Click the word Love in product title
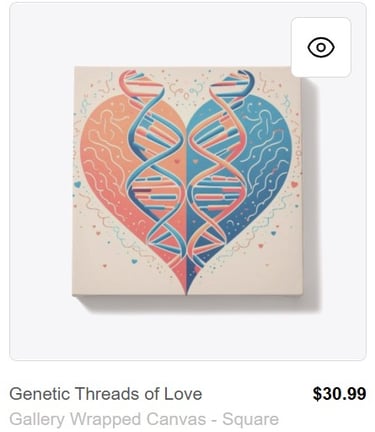This screenshot has height=432, width=375. pyautogui.click(x=183, y=394)
